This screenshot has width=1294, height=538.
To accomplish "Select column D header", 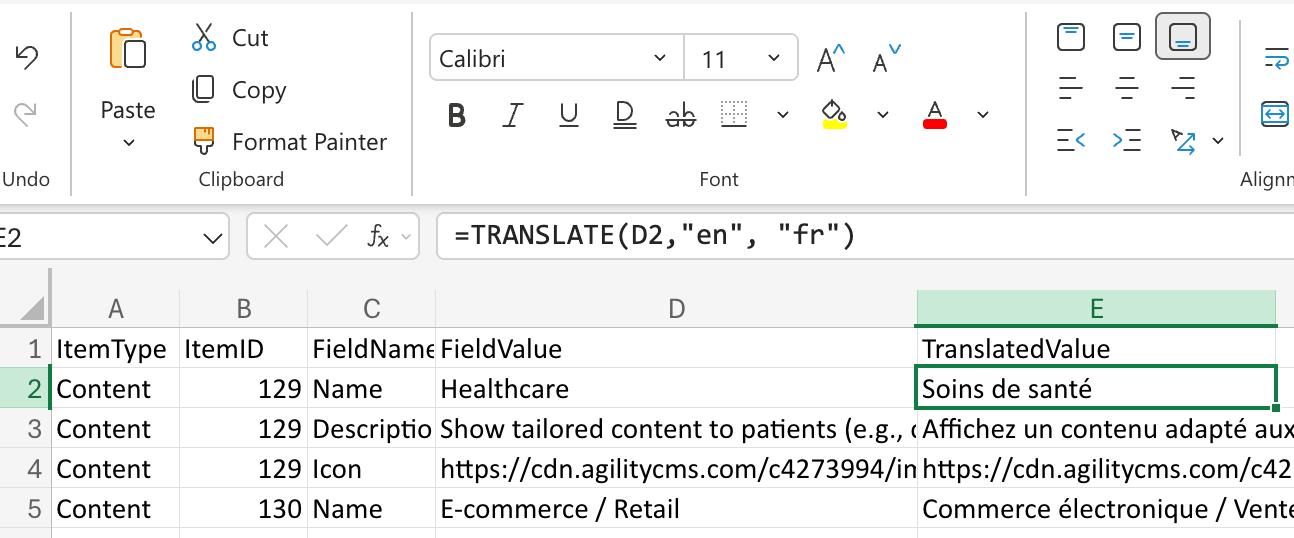I will point(677,308).
